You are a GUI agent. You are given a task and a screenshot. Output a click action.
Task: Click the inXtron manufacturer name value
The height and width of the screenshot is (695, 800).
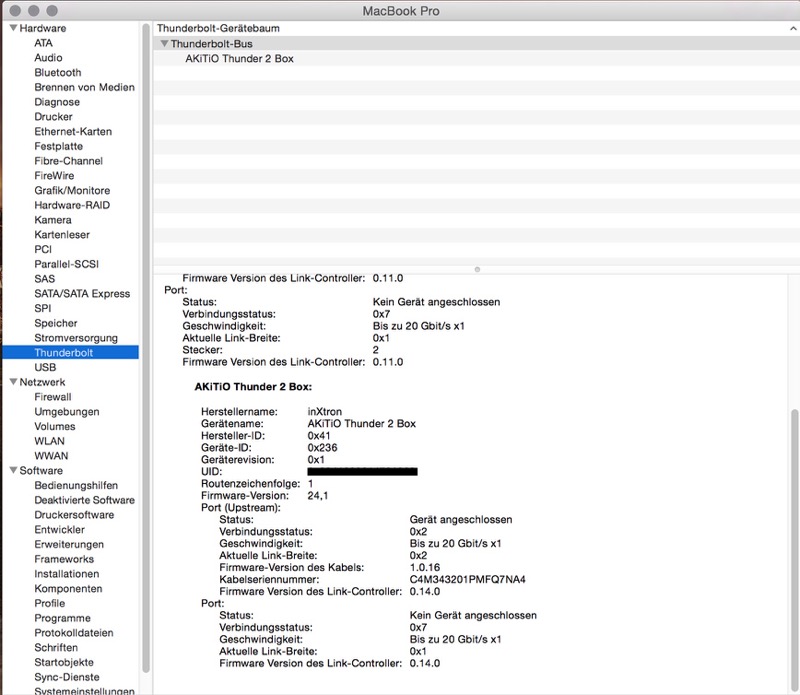coord(324,412)
